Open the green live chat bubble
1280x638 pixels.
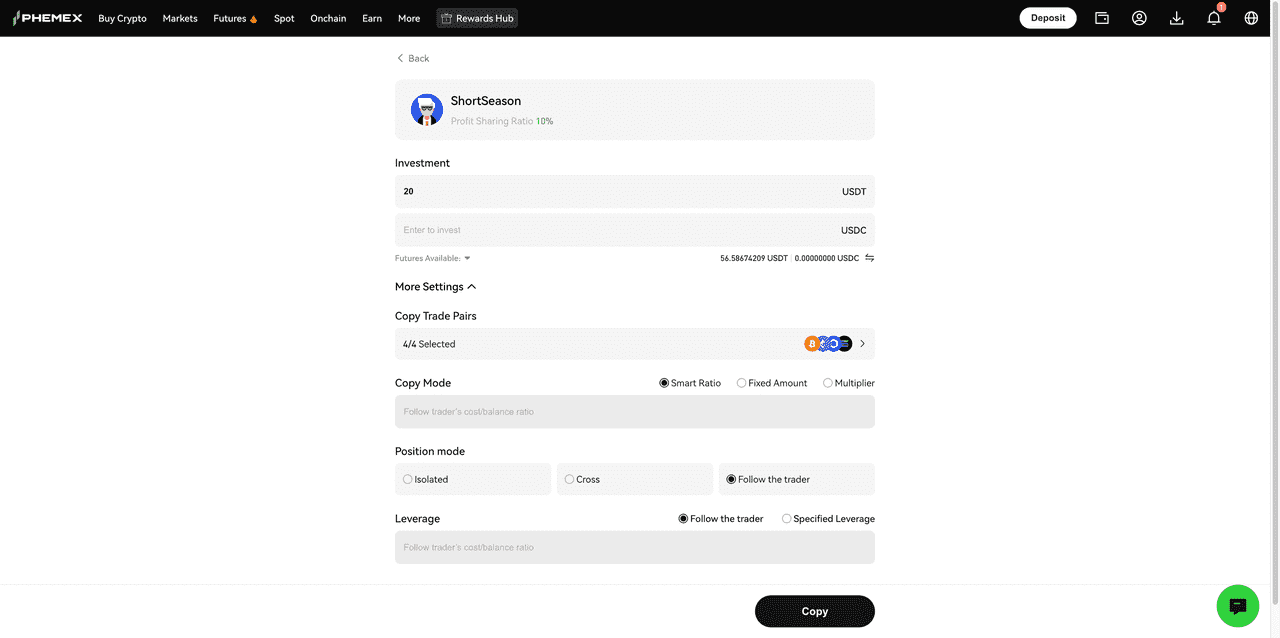coord(1237,605)
